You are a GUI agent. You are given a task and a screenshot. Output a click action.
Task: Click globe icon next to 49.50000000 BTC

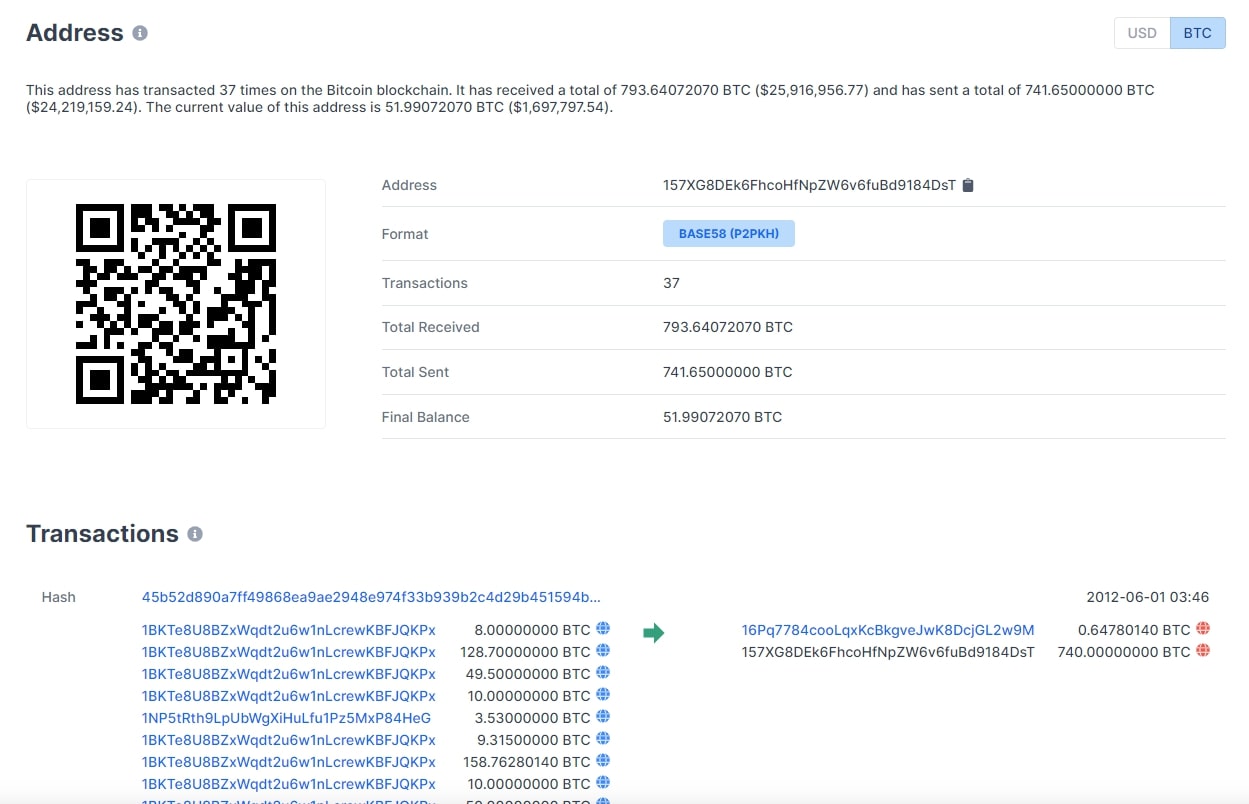pyautogui.click(x=603, y=673)
